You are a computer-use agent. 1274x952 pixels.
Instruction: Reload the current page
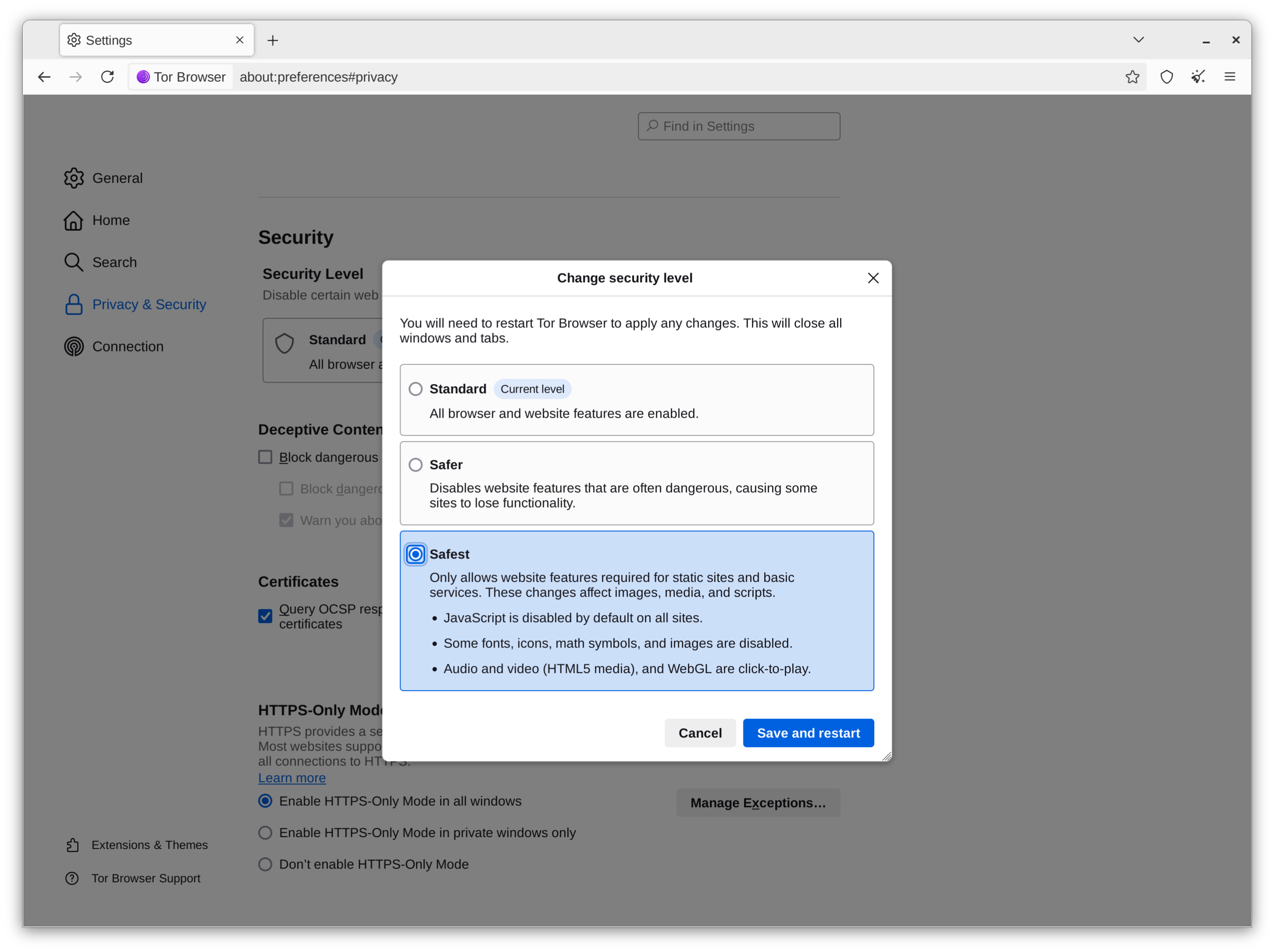click(x=107, y=77)
